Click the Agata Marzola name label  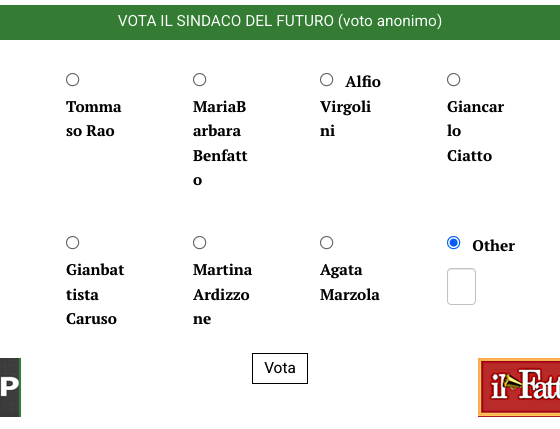point(350,282)
